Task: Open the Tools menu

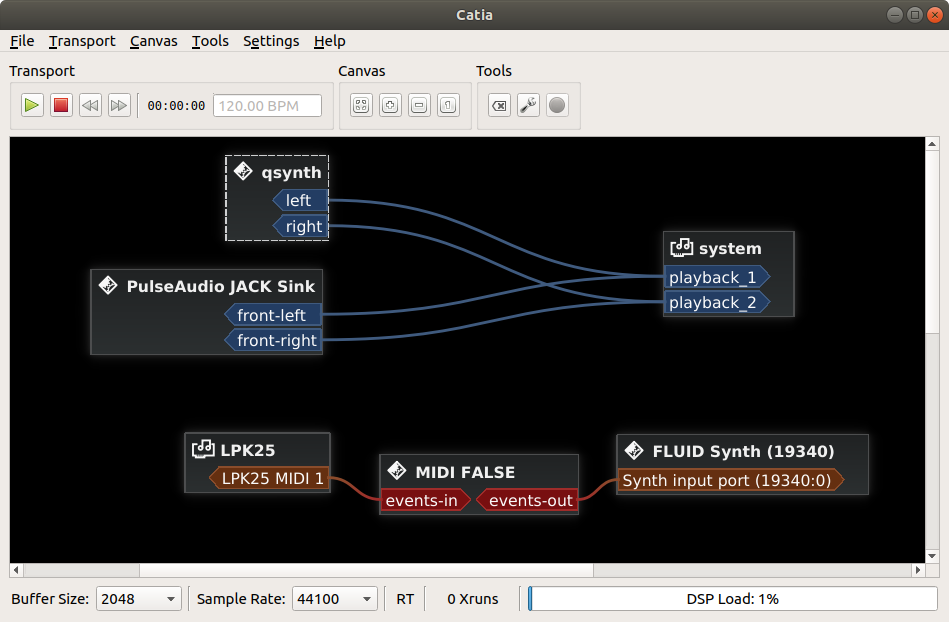Action: click(x=210, y=41)
